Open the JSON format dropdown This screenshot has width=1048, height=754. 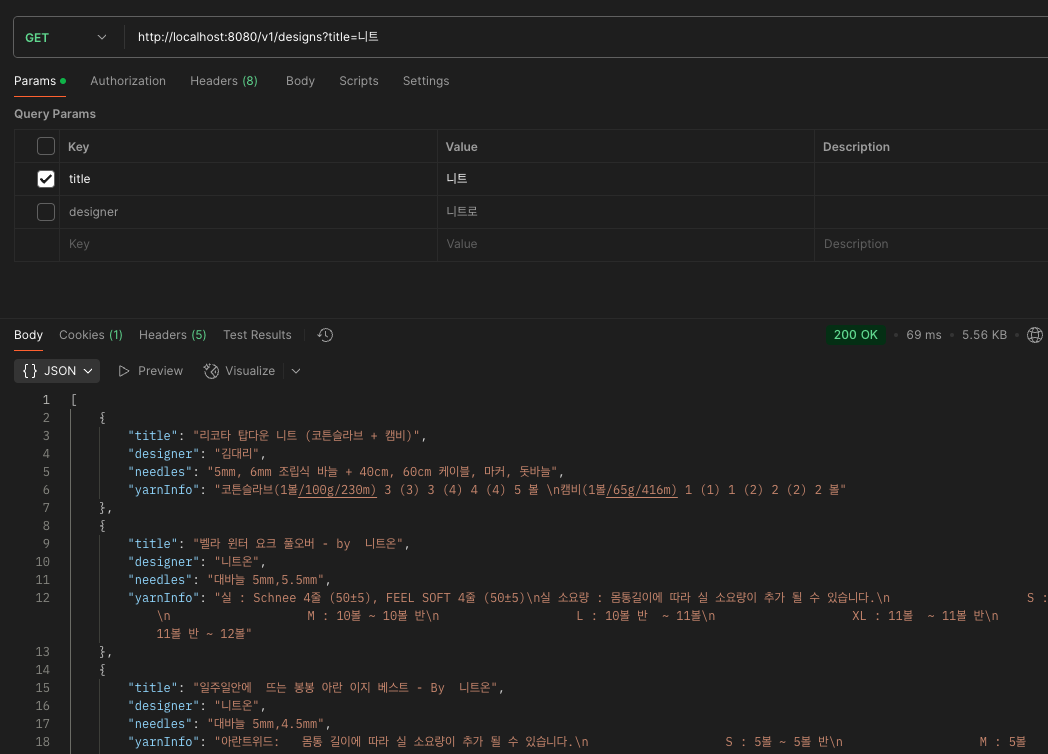pyautogui.click(x=57, y=371)
